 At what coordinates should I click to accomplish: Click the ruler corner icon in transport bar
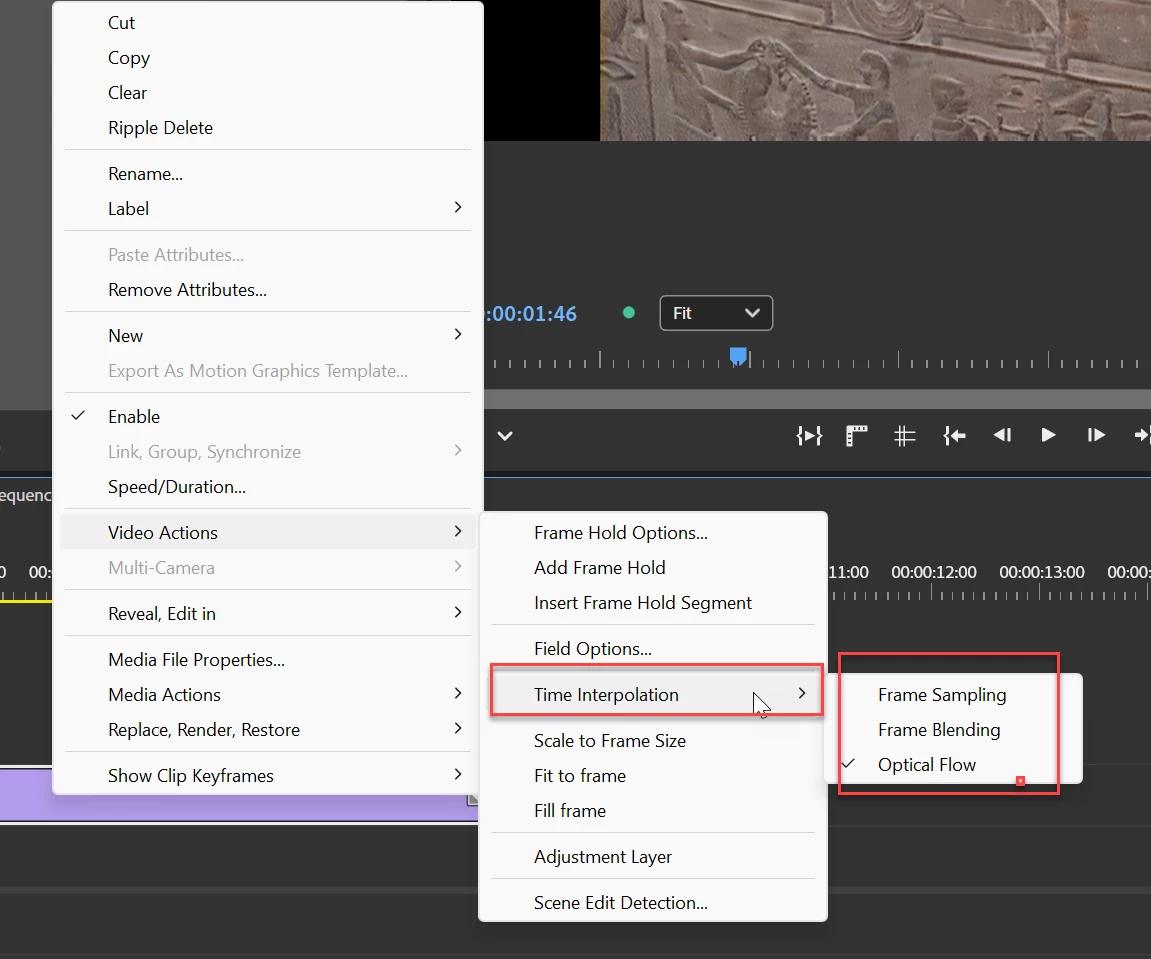pyautogui.click(x=856, y=436)
